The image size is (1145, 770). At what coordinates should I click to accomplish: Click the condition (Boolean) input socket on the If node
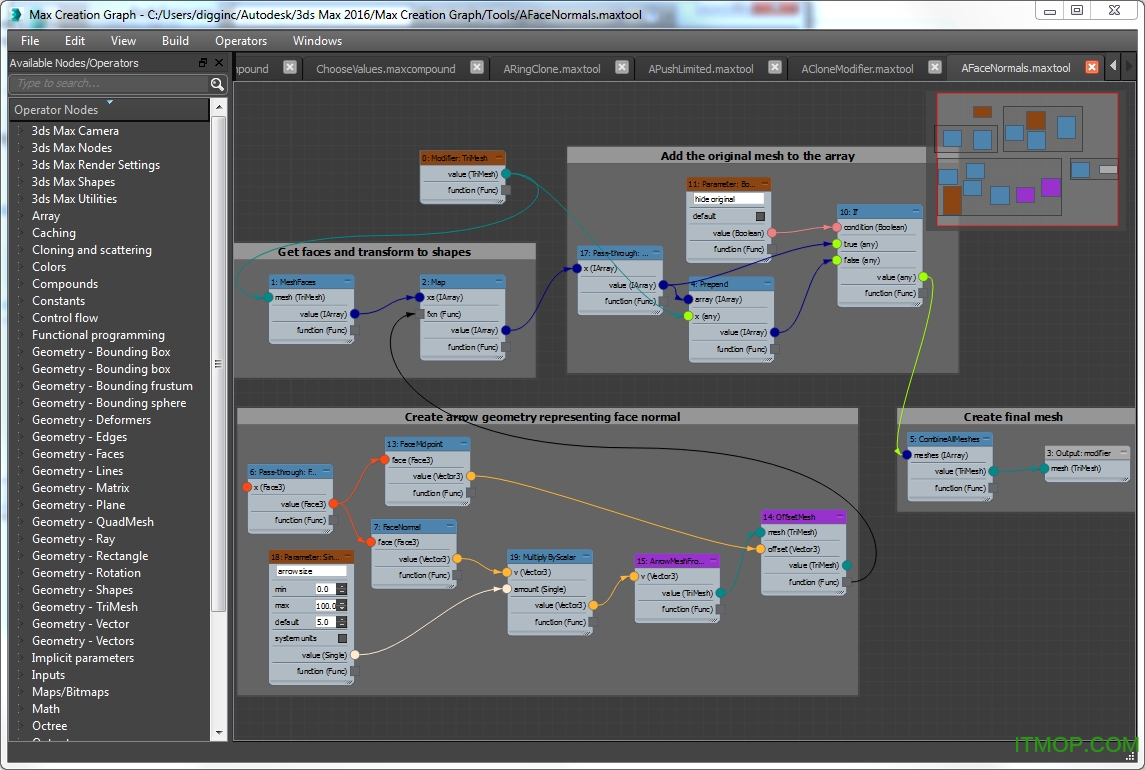point(836,227)
